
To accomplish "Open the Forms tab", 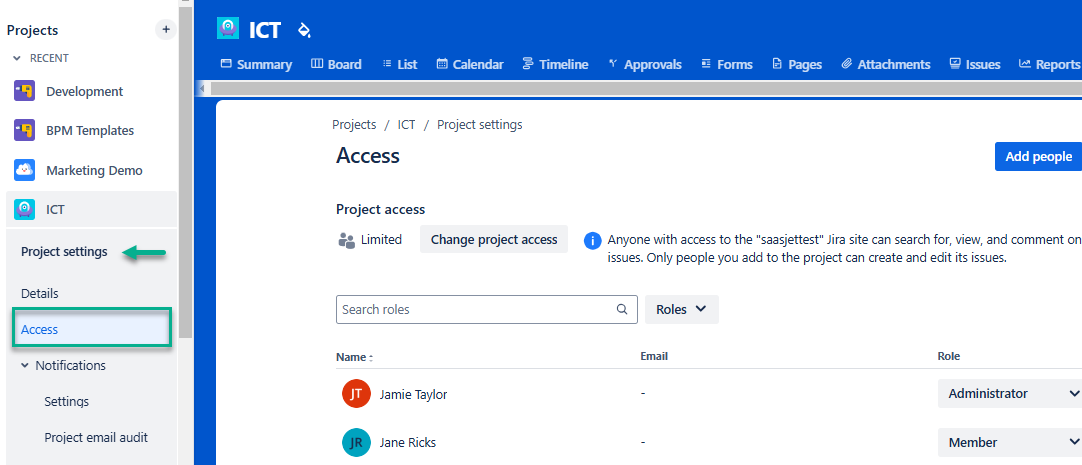I will point(727,64).
